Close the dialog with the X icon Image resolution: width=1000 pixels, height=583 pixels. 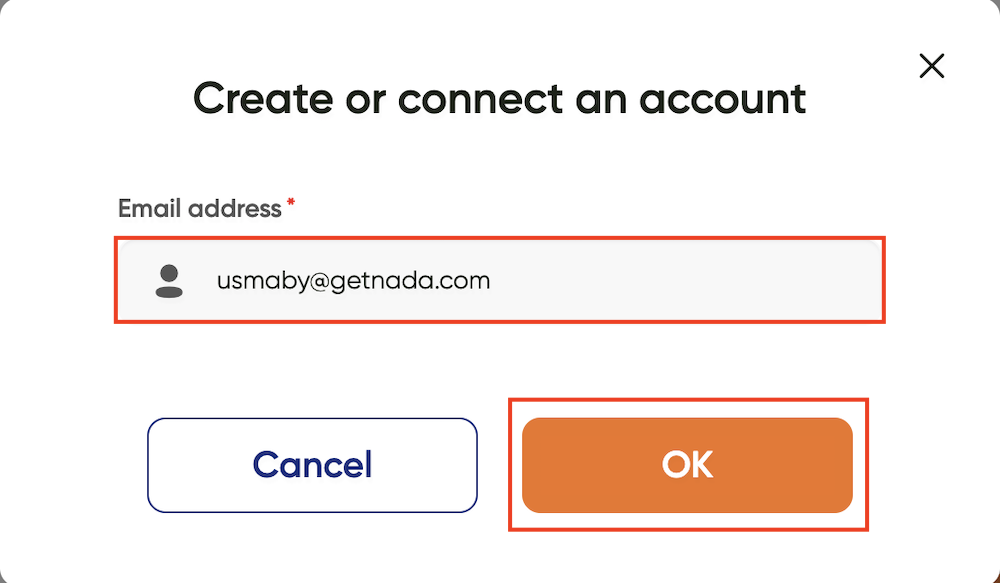(931, 66)
